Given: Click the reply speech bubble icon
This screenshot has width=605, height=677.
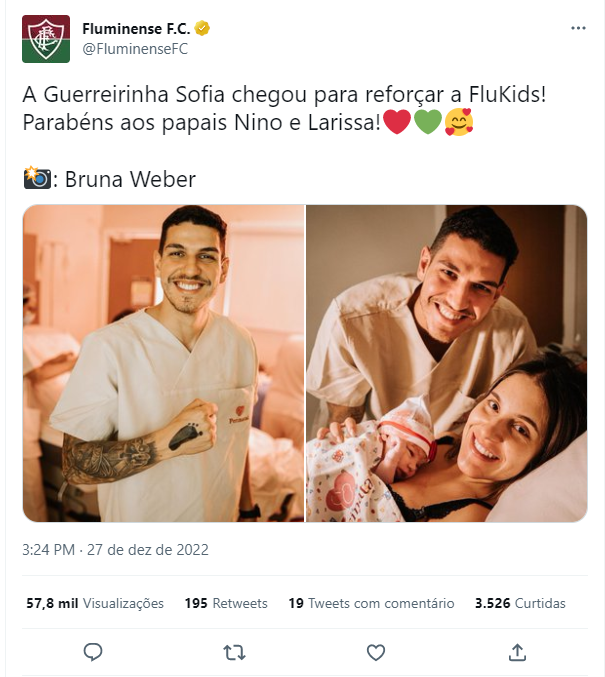Looking at the screenshot, I should click(92, 652).
